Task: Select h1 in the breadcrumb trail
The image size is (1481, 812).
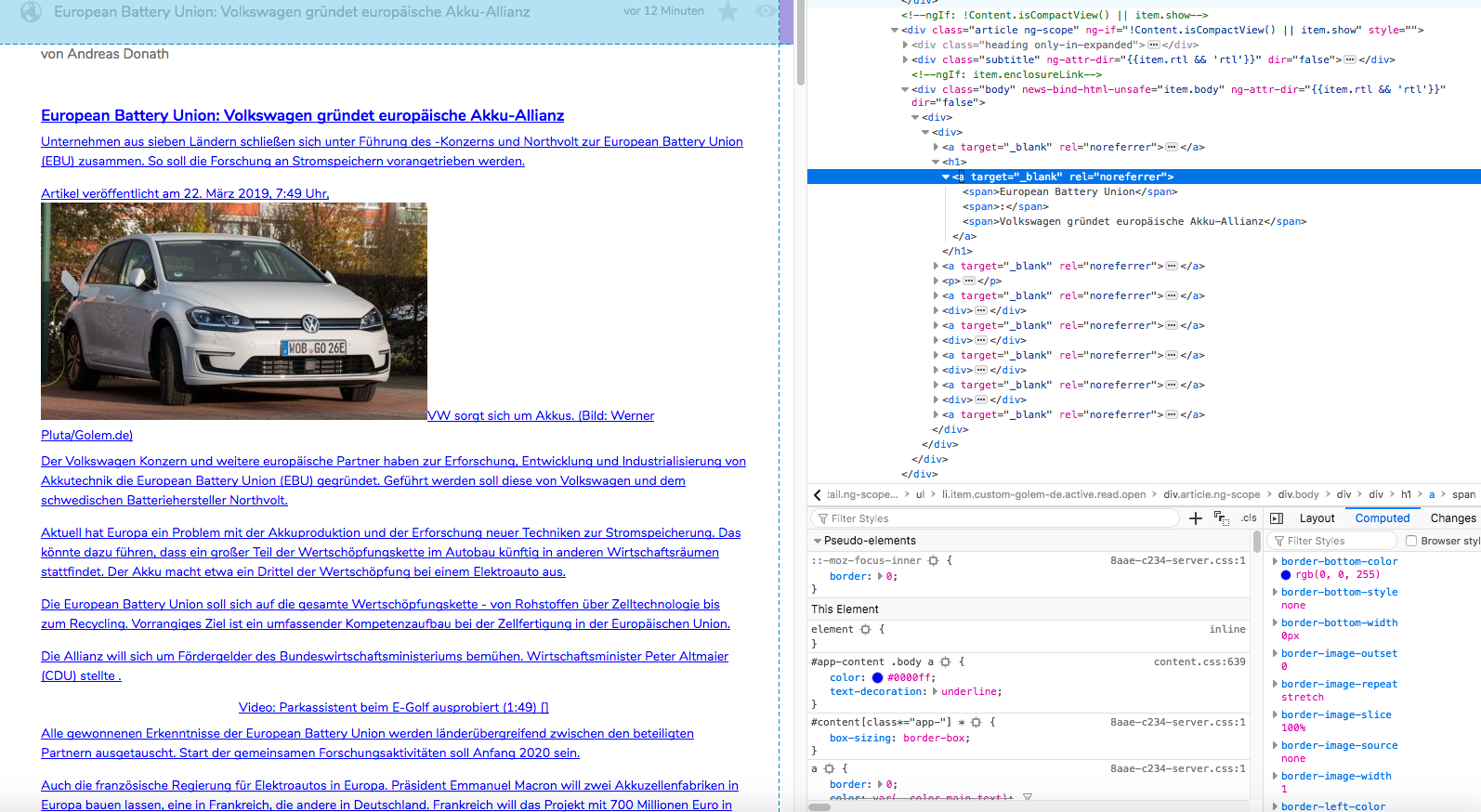Action: [1406, 494]
